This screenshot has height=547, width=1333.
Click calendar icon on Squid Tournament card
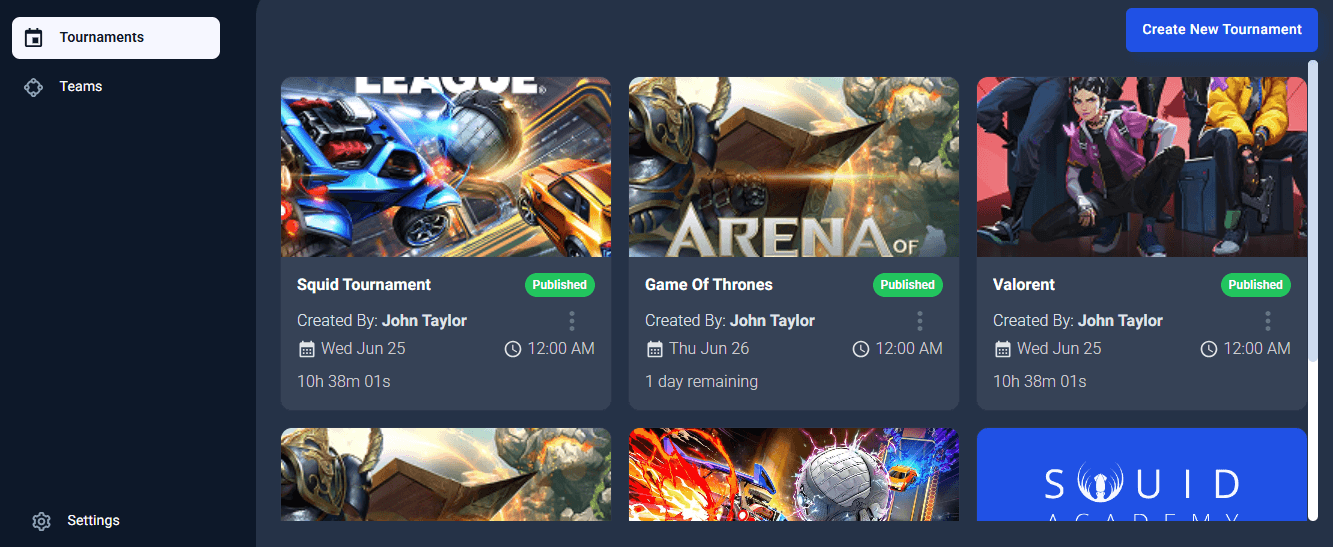(307, 349)
